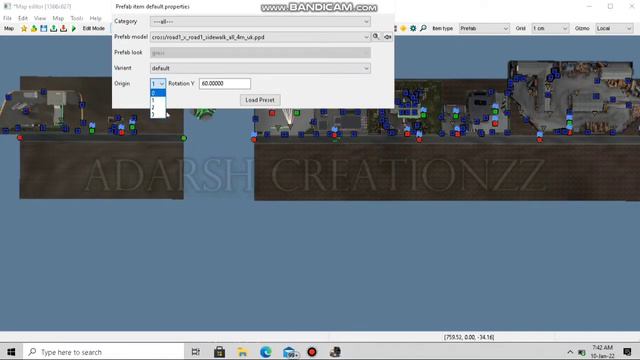Select origin option 0

(158, 93)
